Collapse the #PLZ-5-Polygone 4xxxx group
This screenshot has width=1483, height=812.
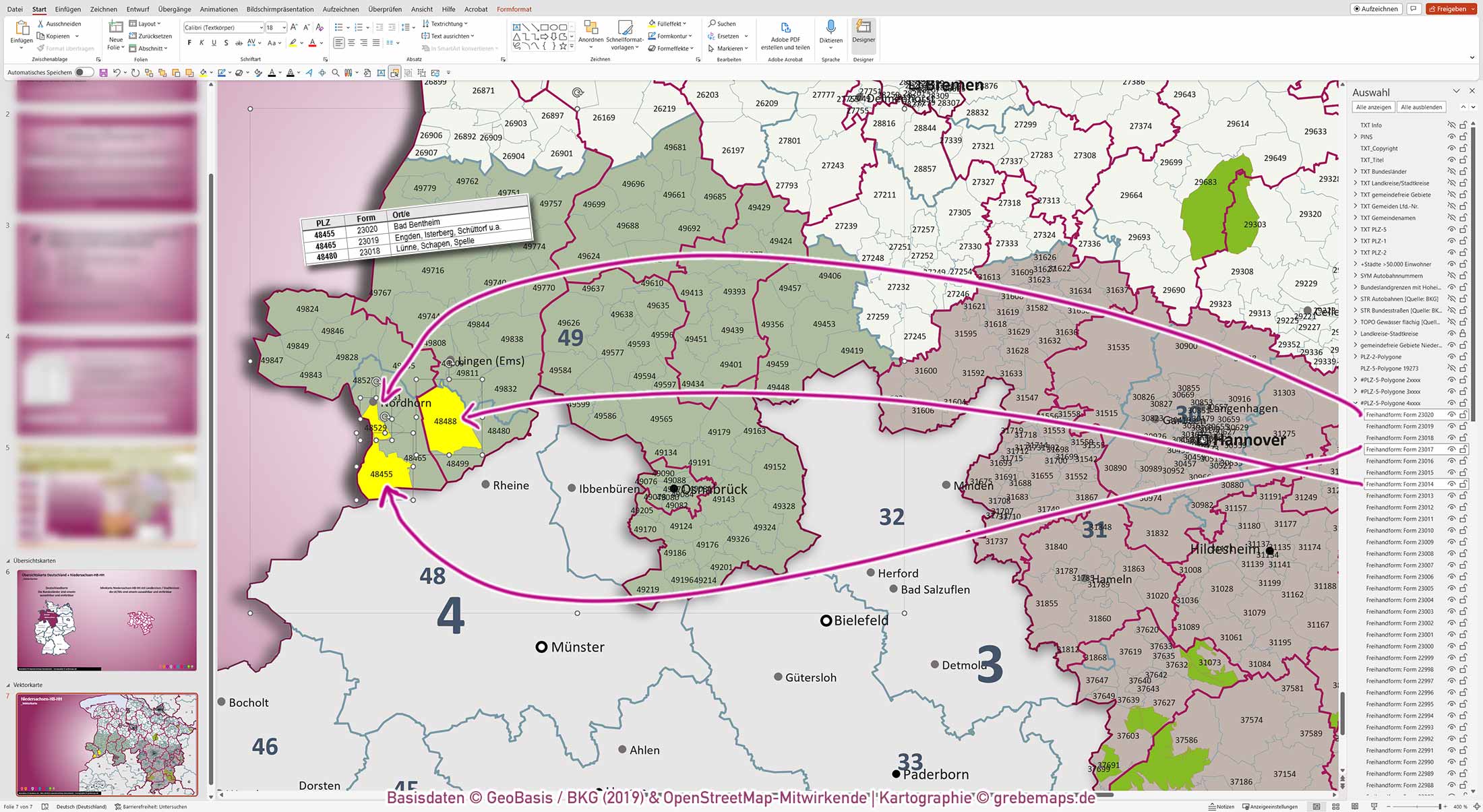click(x=1355, y=403)
